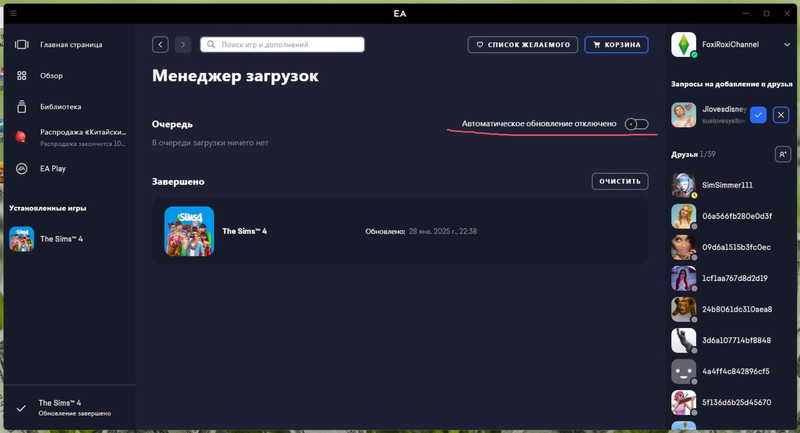Screen dimensions: 800x433
Task: Open the Корзина cart
Action: (x=616, y=45)
